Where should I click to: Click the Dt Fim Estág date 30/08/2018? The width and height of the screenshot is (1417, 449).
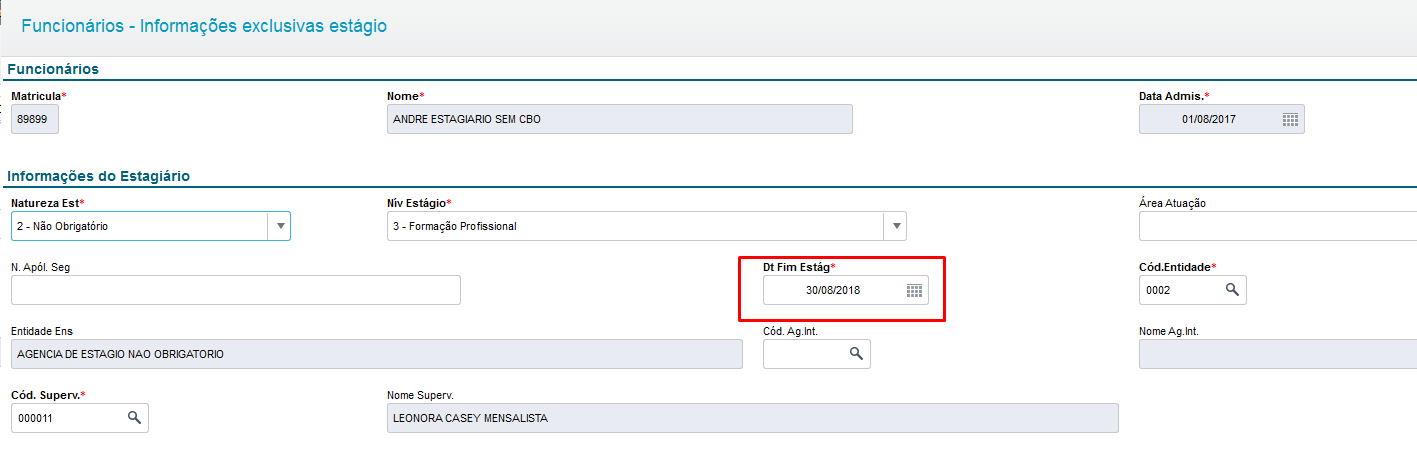[832, 290]
